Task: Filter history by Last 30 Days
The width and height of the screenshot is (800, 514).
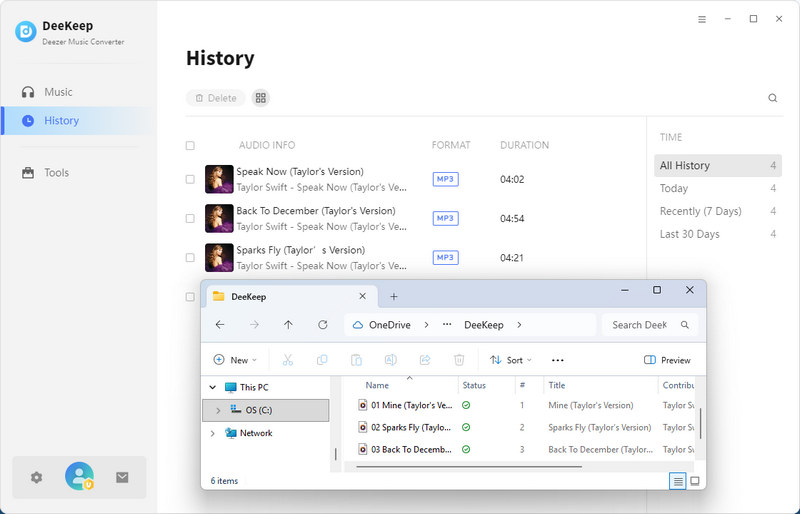Action: click(689, 234)
